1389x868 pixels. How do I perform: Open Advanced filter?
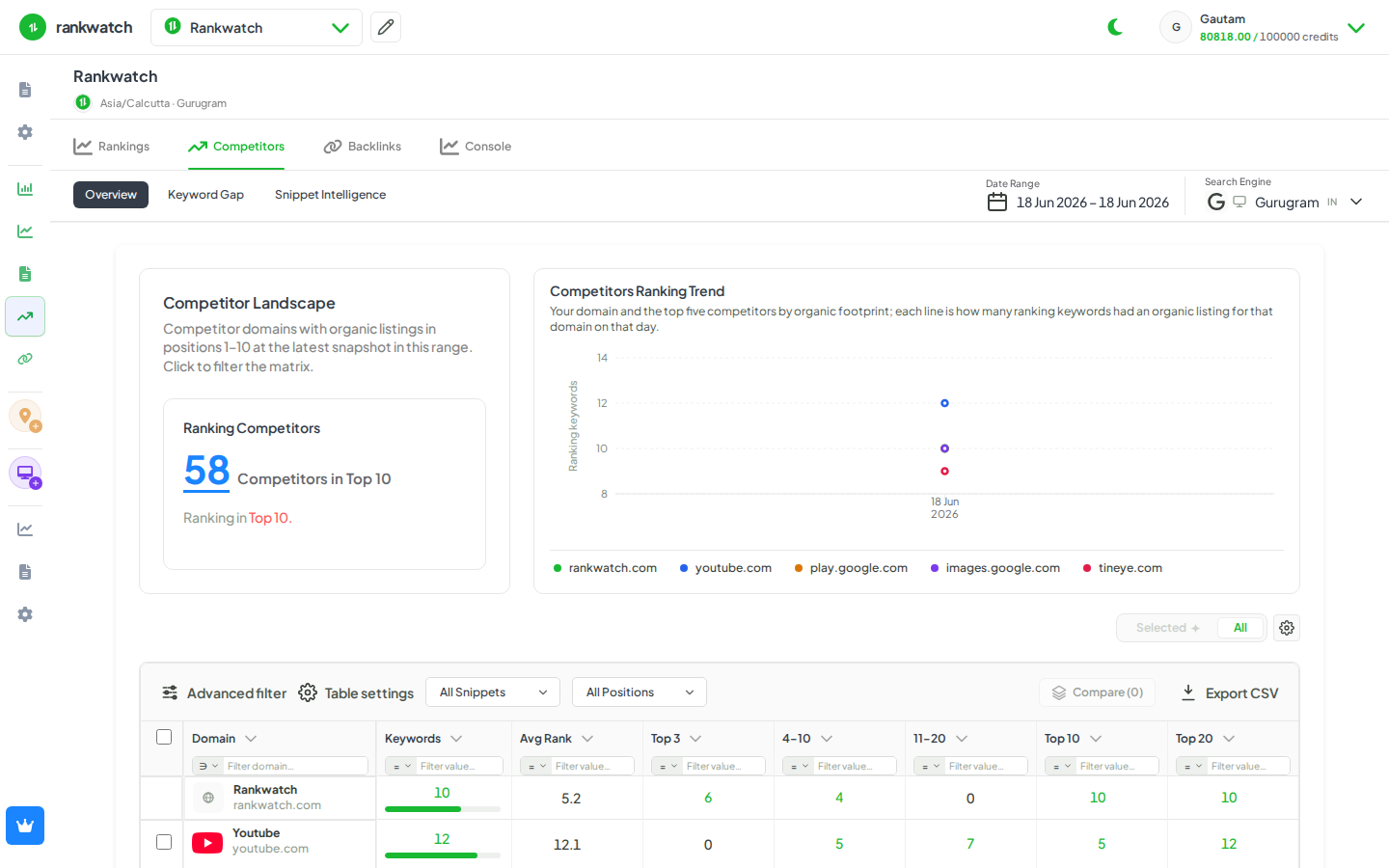[224, 693]
